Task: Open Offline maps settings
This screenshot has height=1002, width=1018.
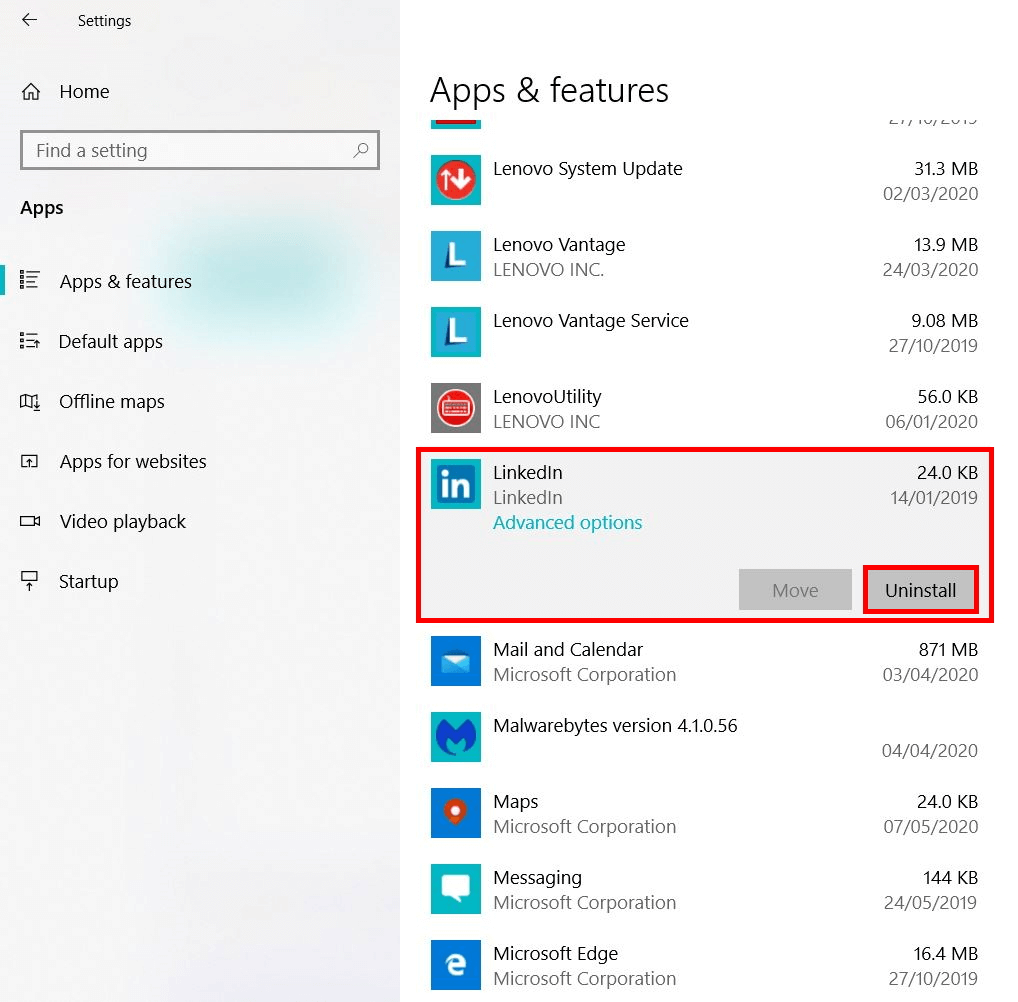Action: point(112,402)
